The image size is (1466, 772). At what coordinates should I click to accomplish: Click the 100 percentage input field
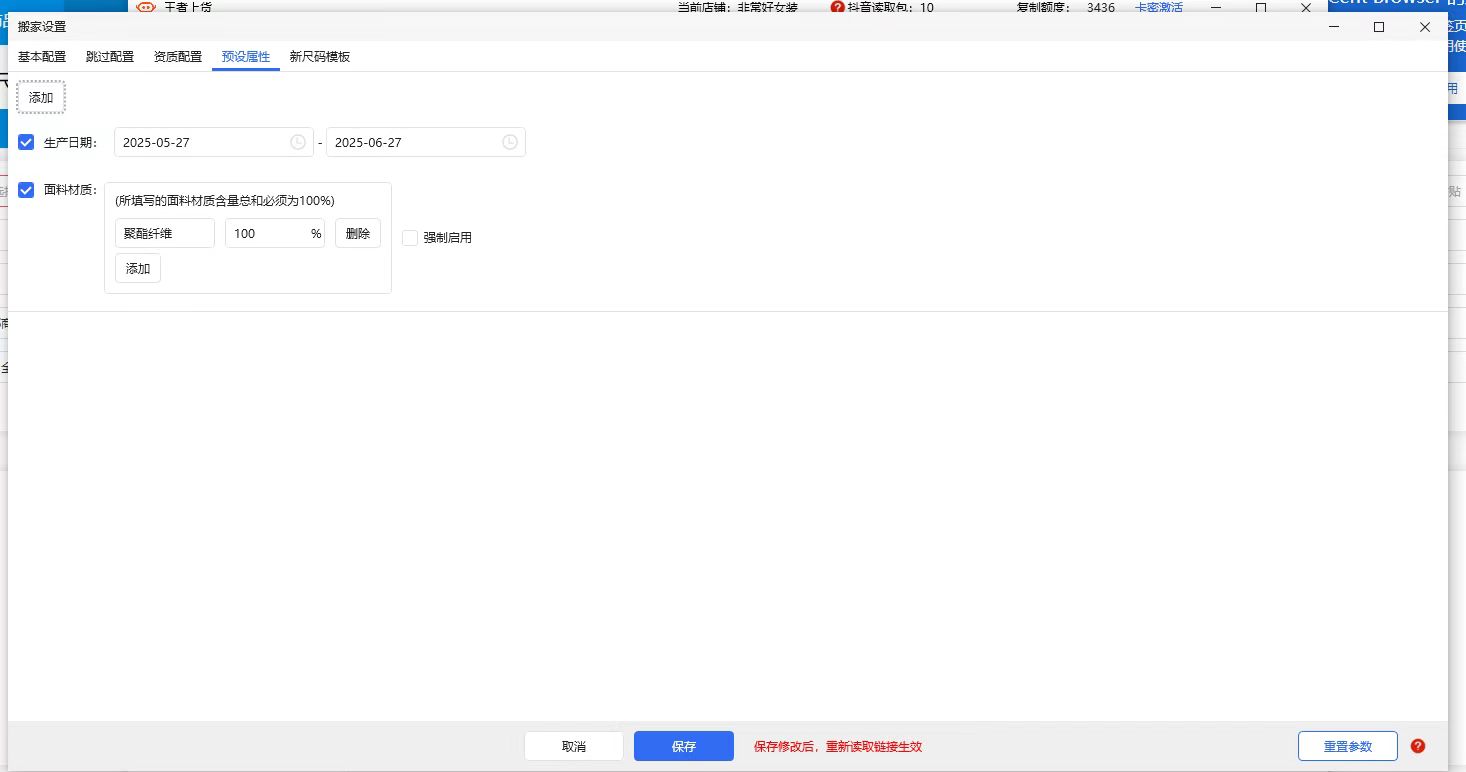pos(266,234)
